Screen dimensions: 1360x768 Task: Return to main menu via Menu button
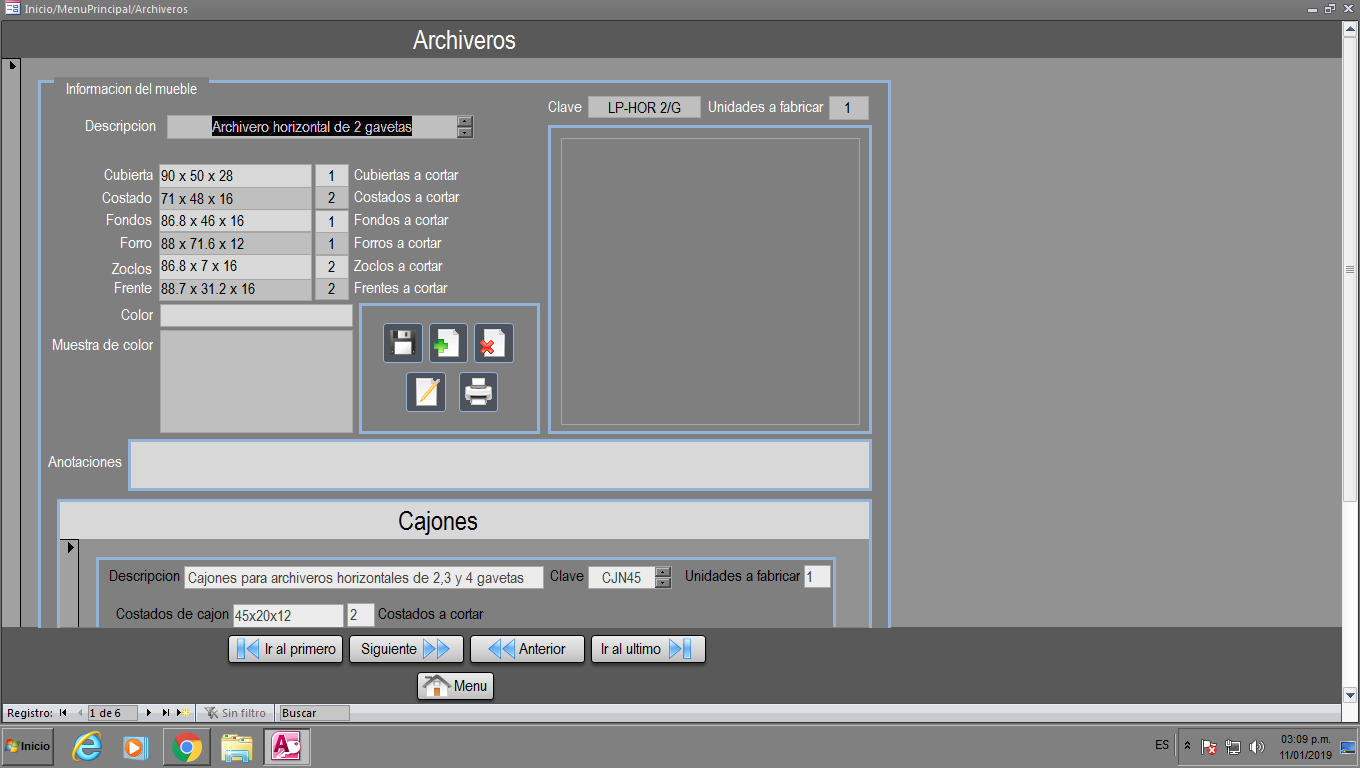point(455,686)
